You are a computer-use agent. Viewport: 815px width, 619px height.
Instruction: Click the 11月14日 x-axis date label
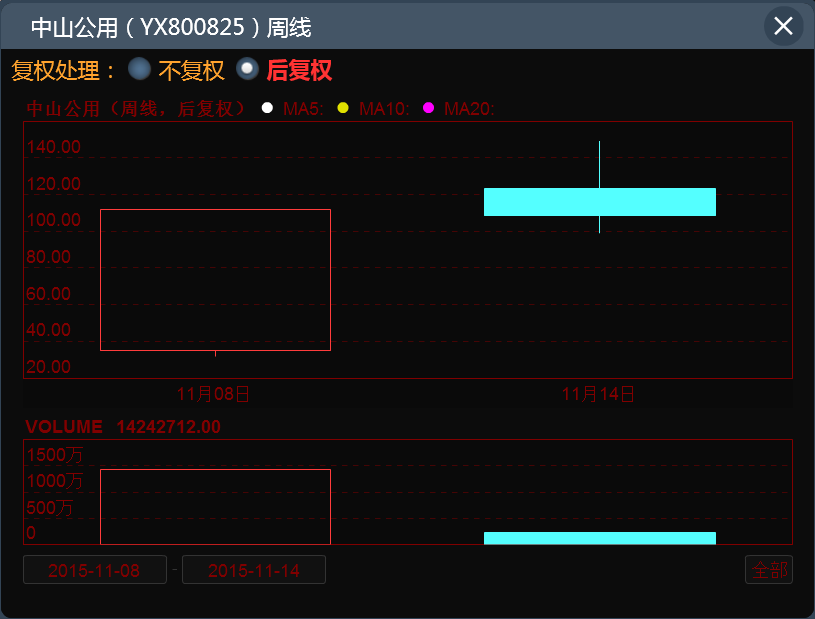pos(598,394)
